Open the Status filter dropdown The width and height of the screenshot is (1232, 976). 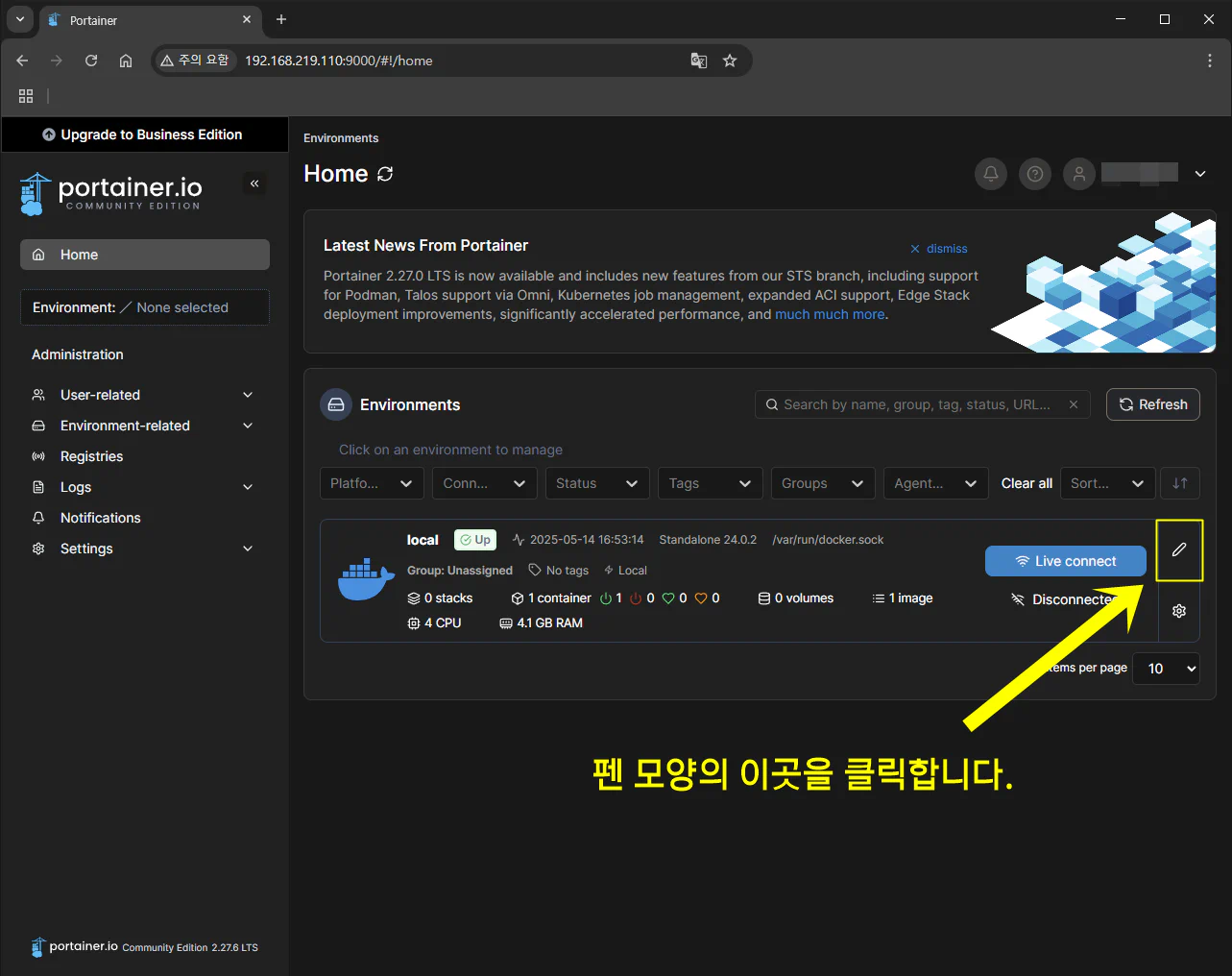pos(597,483)
